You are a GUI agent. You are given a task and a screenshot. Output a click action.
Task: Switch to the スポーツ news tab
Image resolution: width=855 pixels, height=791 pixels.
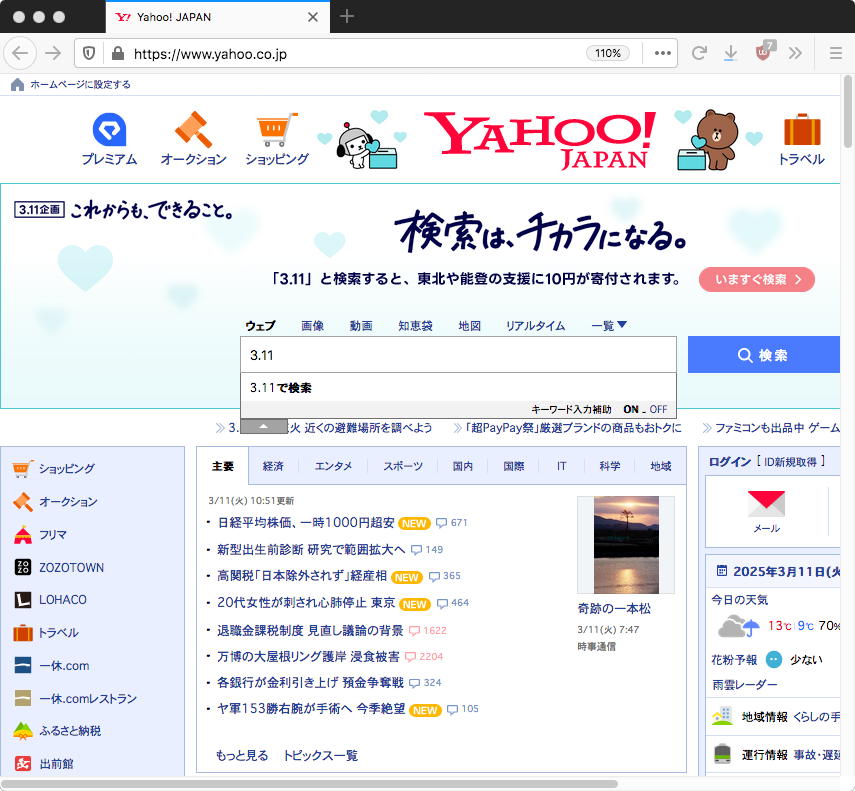(x=403, y=466)
